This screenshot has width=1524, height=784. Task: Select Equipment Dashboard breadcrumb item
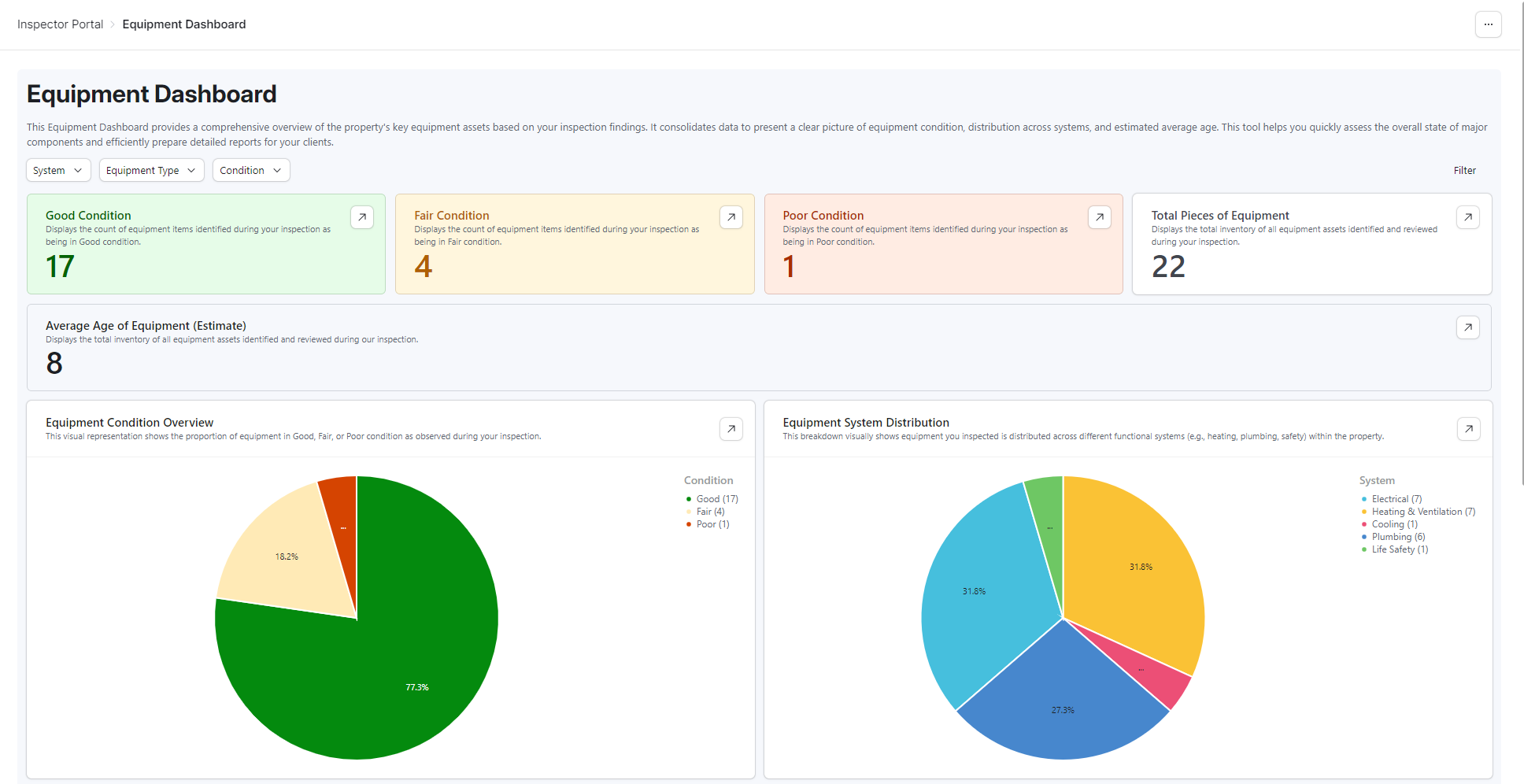(184, 24)
